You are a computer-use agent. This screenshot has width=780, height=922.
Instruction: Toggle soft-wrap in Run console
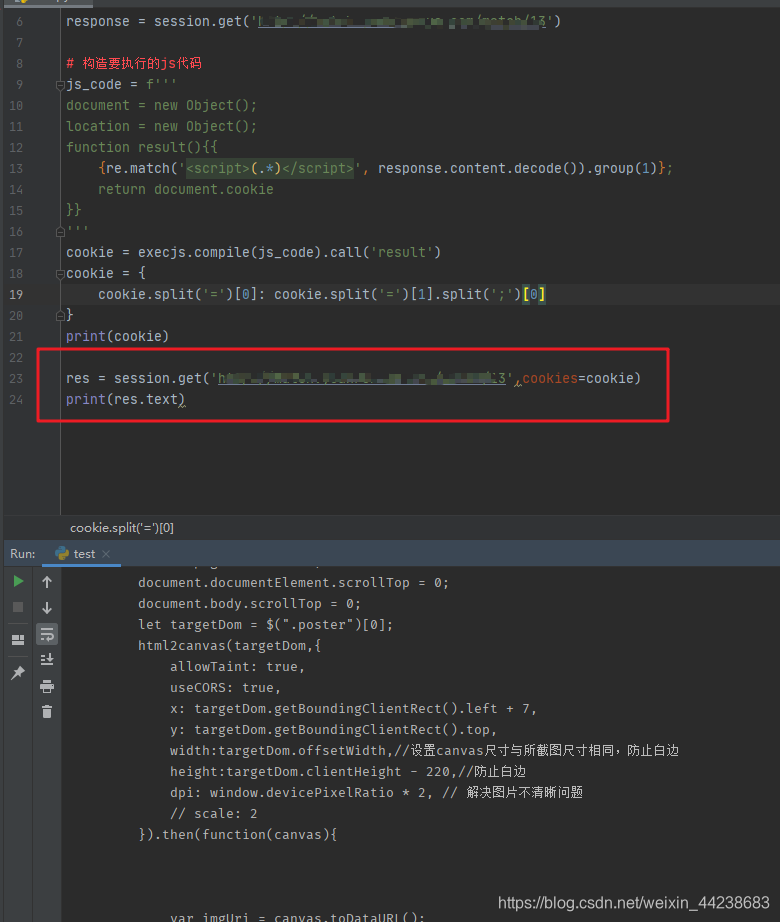tap(47, 634)
